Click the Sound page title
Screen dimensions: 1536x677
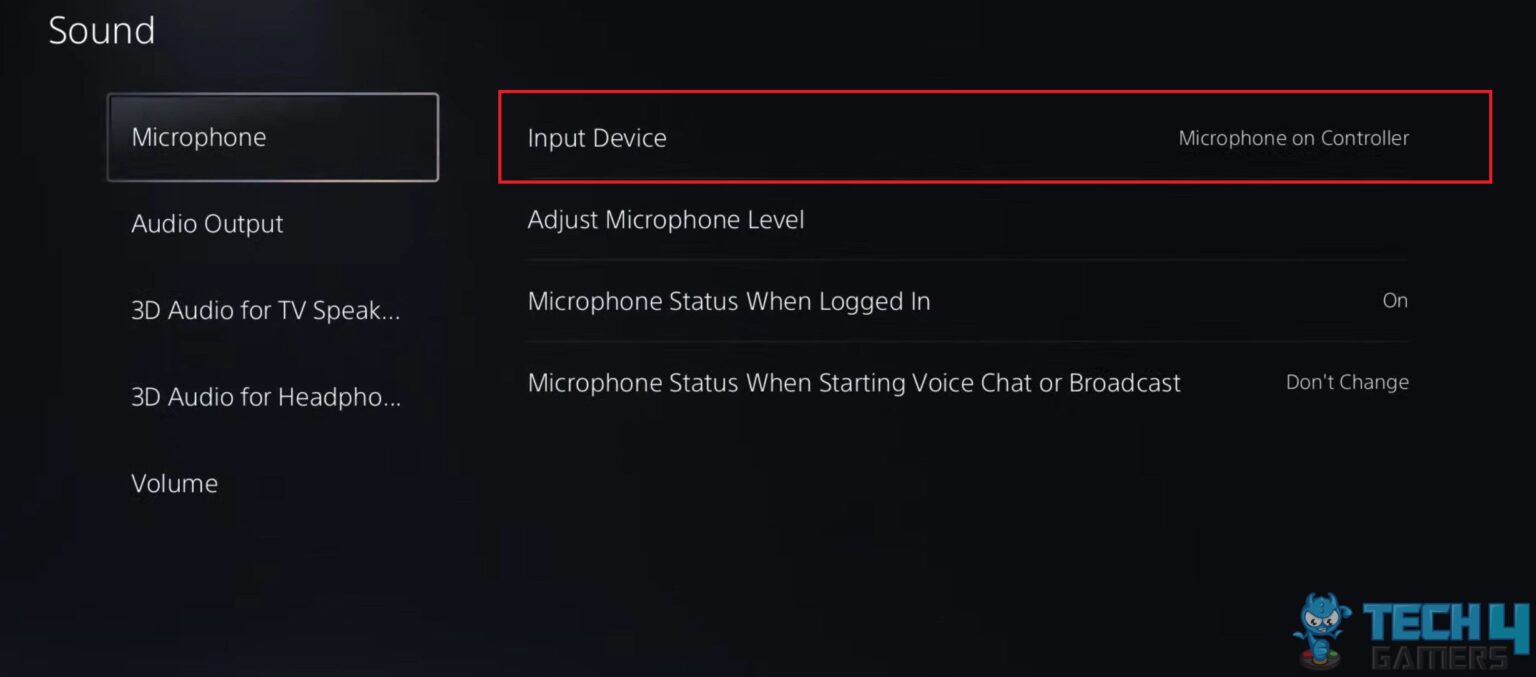pyautogui.click(x=102, y=30)
